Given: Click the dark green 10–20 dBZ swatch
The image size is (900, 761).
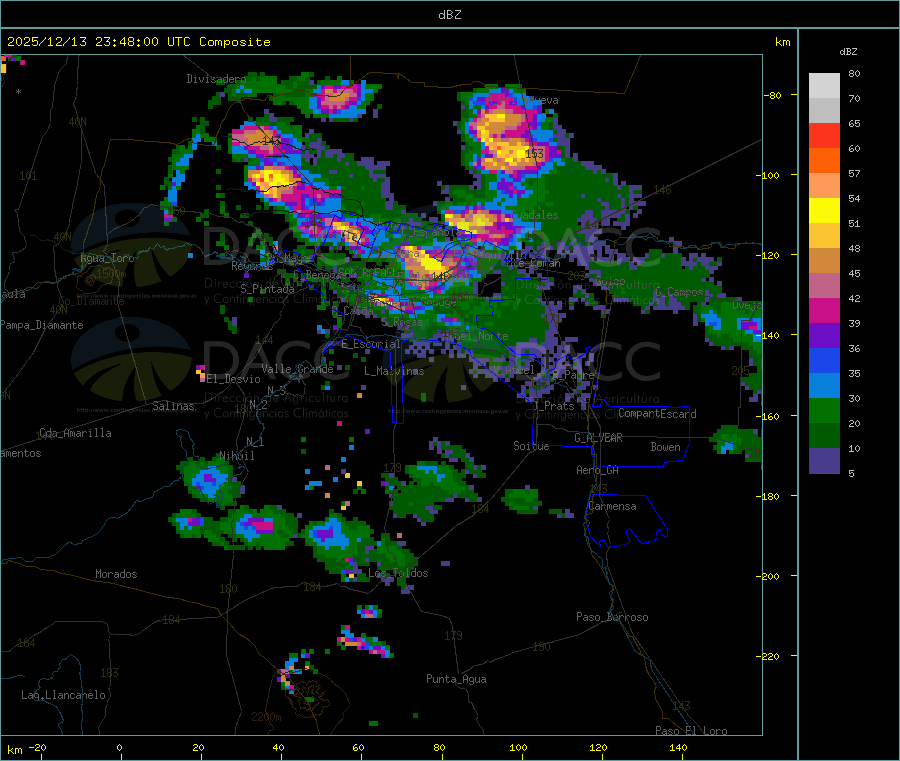Looking at the screenshot, I should [x=824, y=436].
